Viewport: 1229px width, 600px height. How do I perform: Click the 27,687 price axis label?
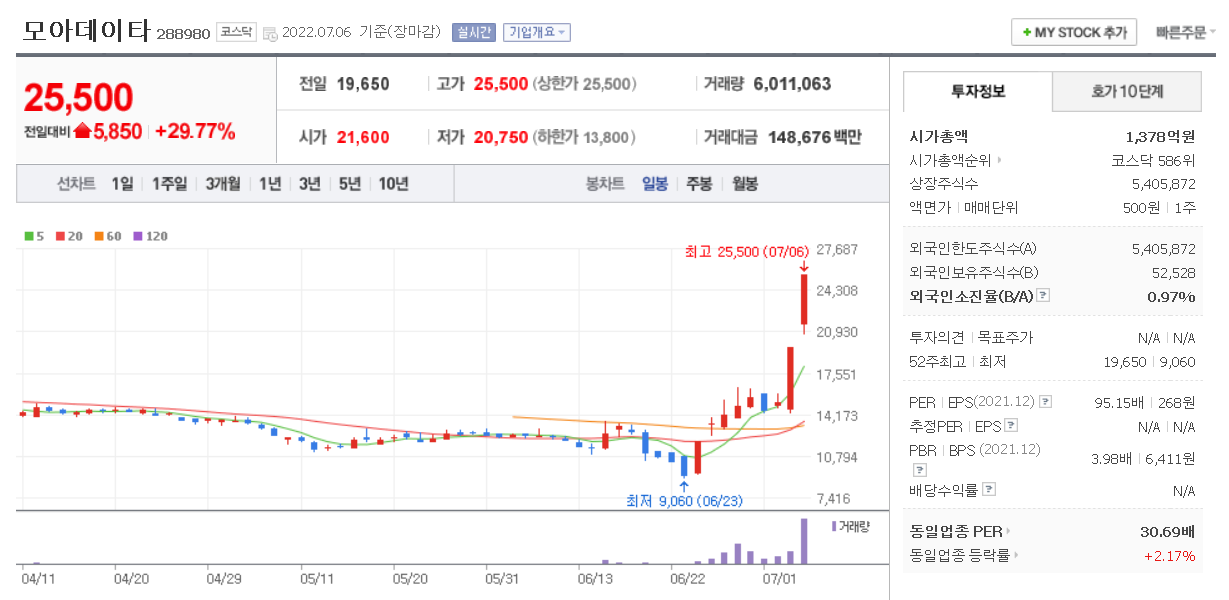pos(837,249)
